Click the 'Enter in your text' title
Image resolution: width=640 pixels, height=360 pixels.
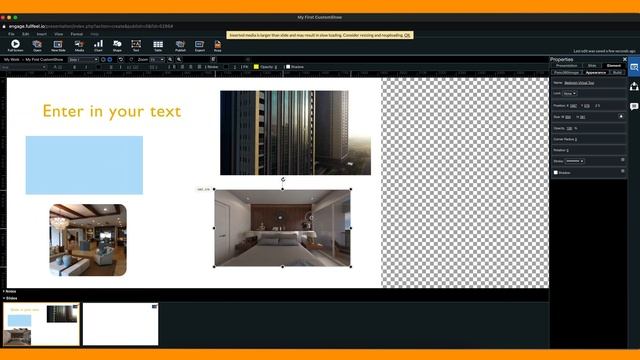tap(112, 111)
